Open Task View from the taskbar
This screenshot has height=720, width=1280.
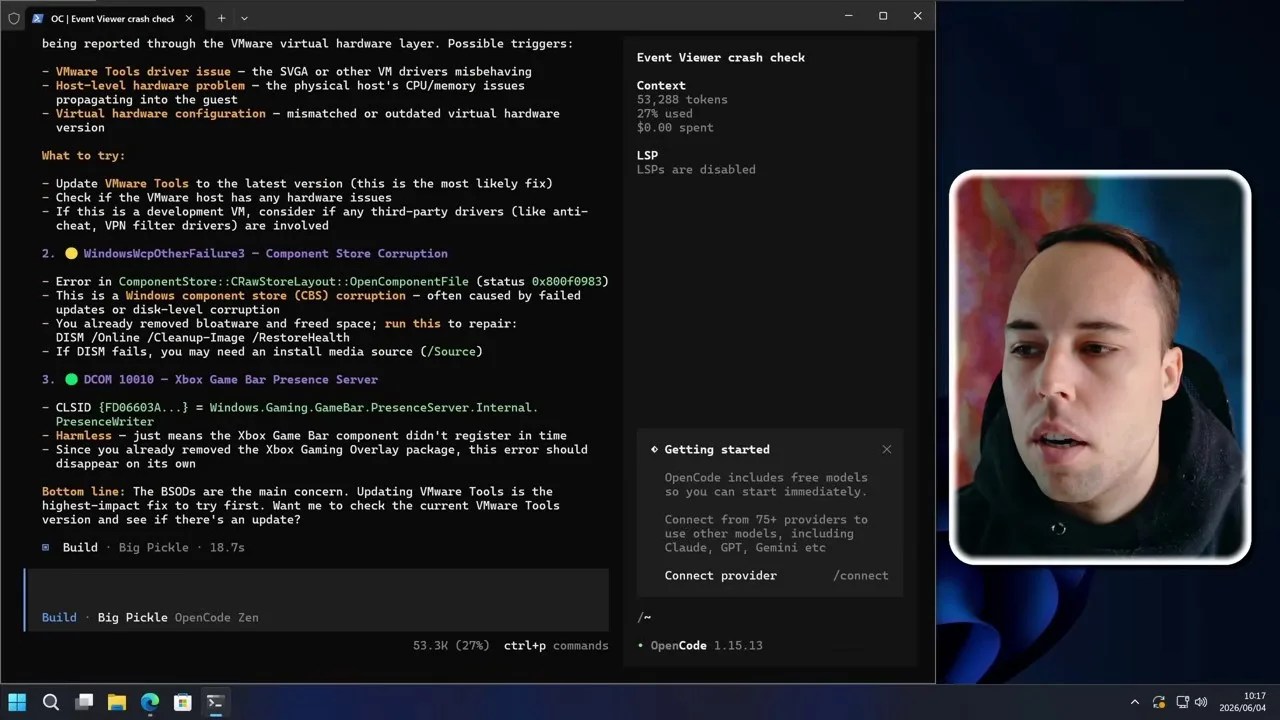pos(84,702)
